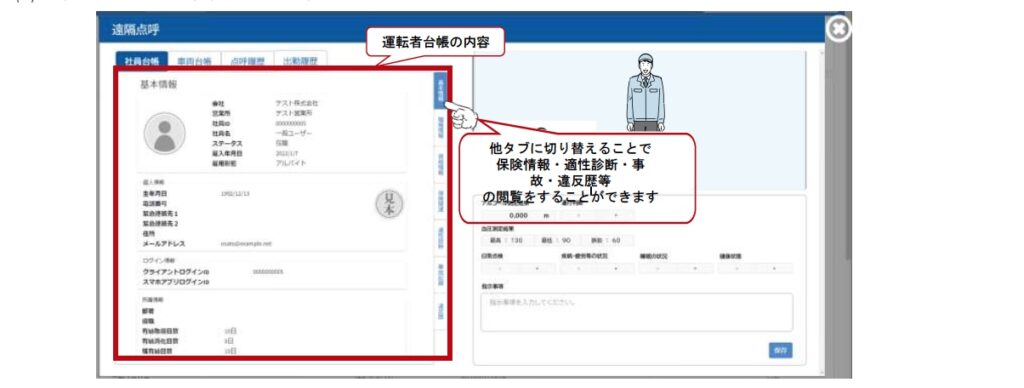
Task: Click the 基本情報 section heading
Action: (x=159, y=84)
